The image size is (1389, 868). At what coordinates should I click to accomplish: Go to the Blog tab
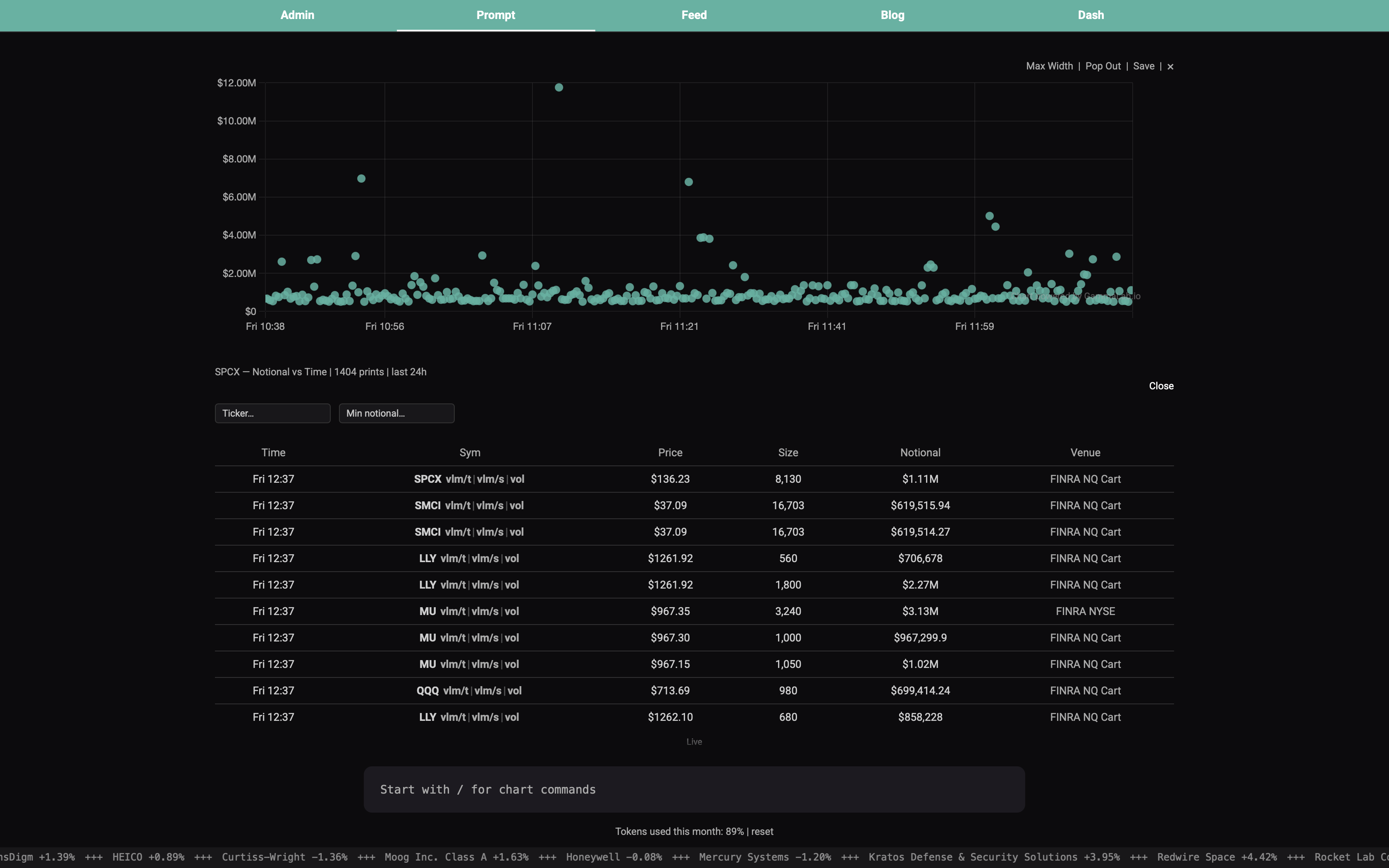point(893,15)
